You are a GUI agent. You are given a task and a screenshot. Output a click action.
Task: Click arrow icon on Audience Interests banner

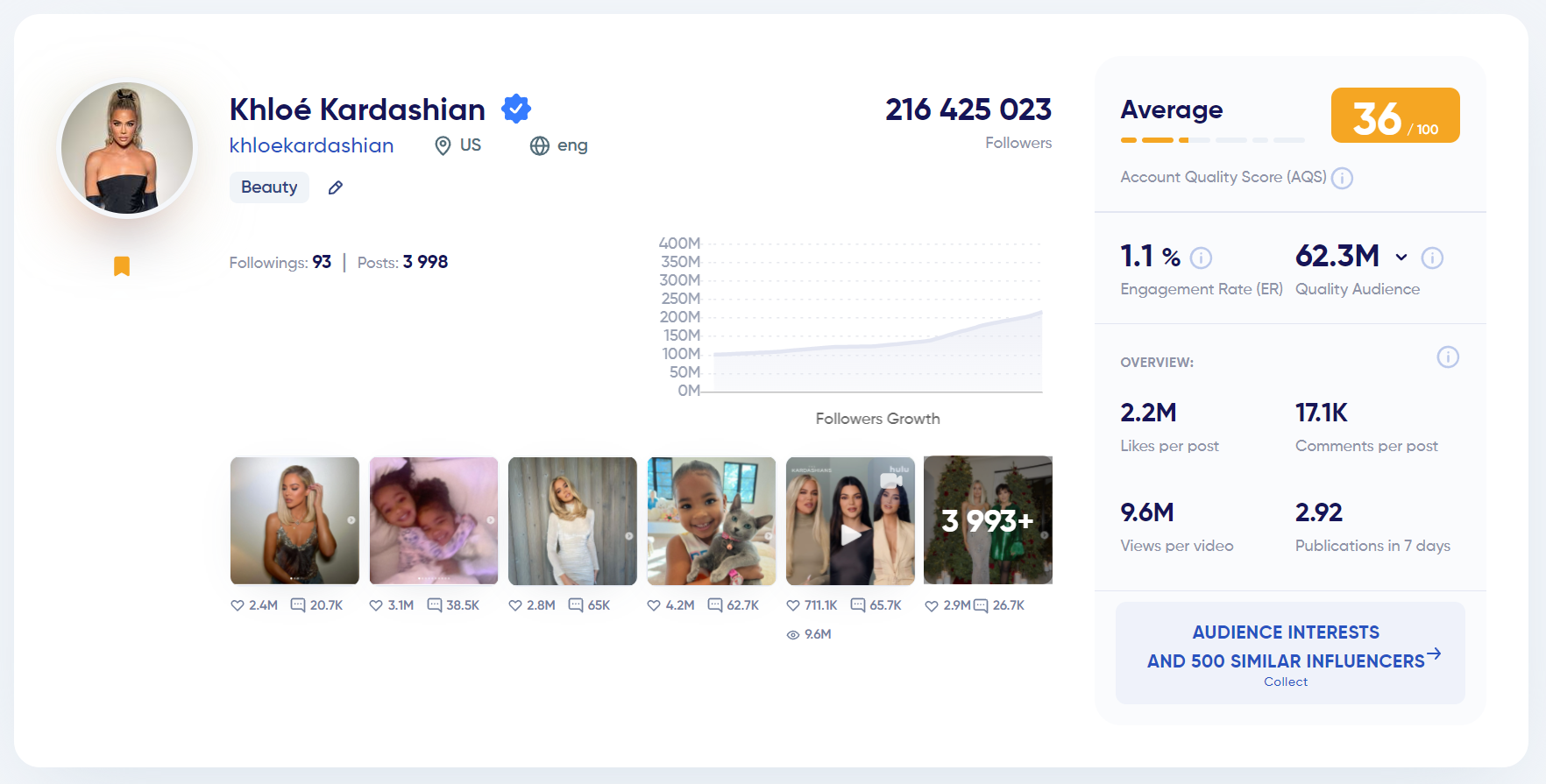pyautogui.click(x=1434, y=653)
